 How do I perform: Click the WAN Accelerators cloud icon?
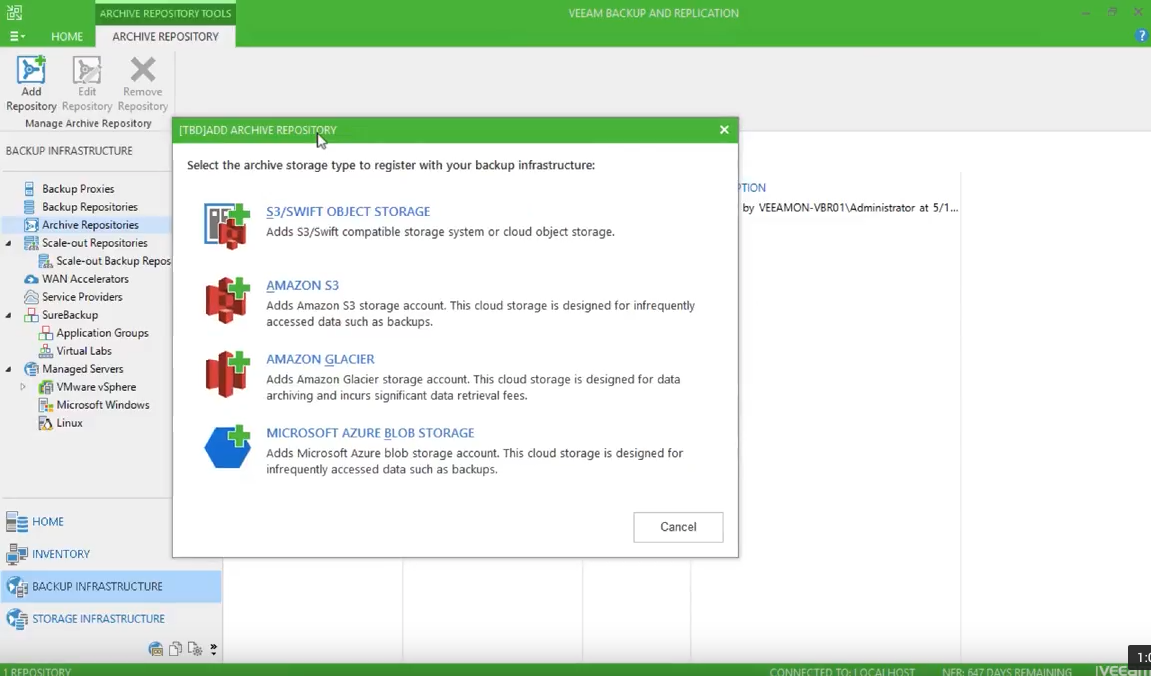coord(30,279)
